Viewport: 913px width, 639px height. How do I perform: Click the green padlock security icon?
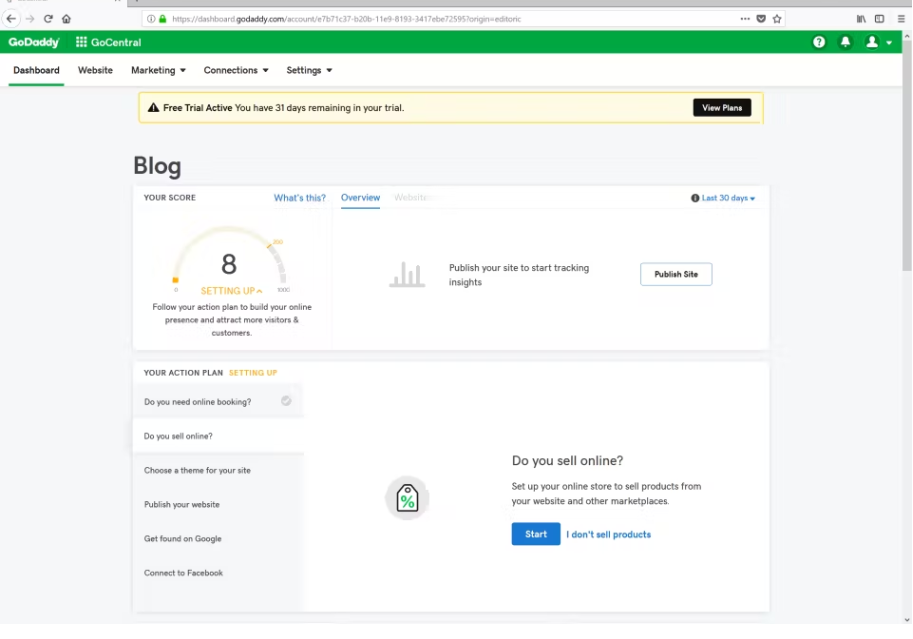(x=162, y=19)
